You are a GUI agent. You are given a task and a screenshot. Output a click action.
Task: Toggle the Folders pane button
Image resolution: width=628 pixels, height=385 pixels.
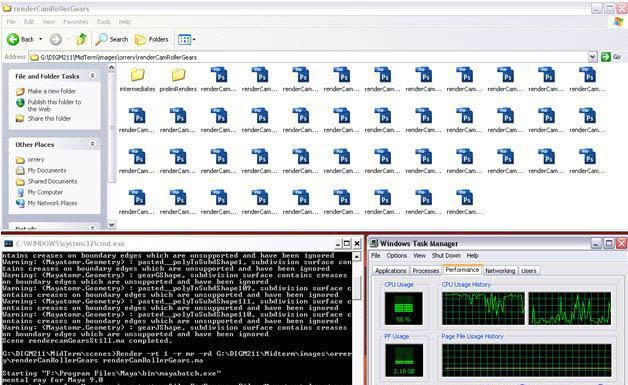pyautogui.click(x=152, y=39)
